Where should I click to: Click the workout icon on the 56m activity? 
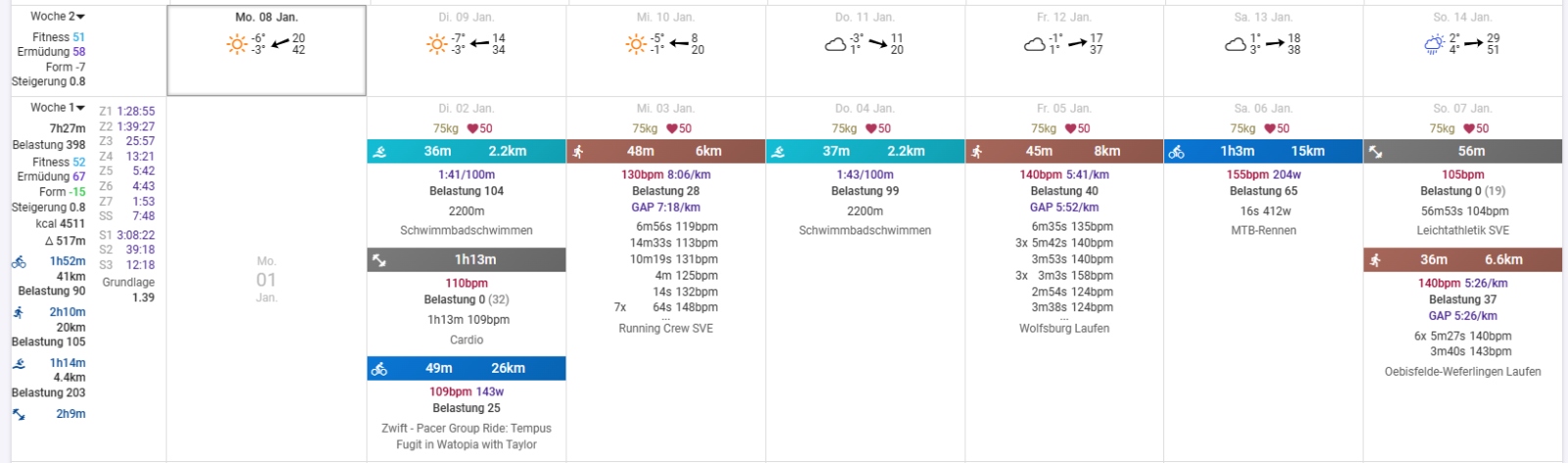click(x=1376, y=152)
